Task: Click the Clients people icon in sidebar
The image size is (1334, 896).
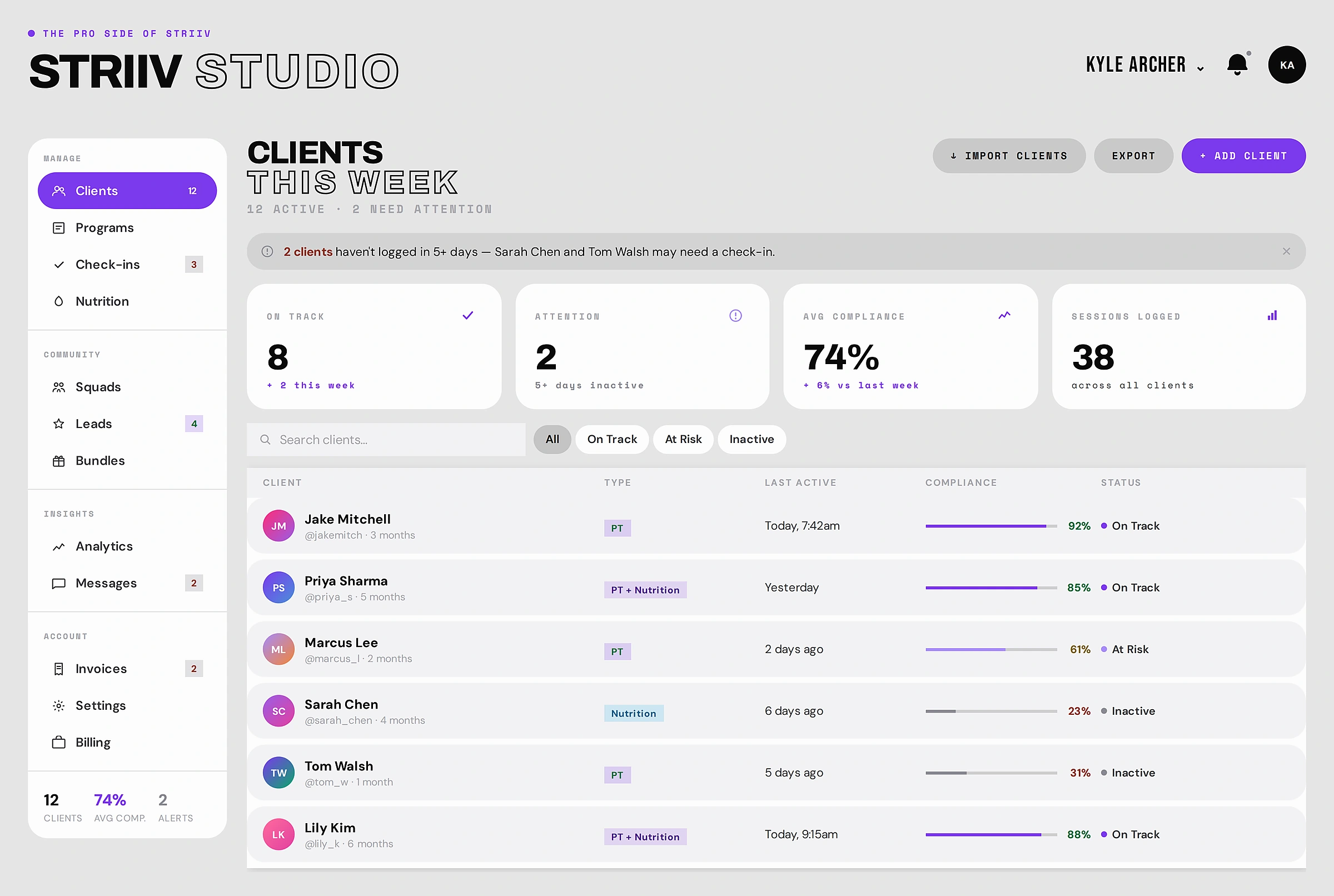Action: point(59,191)
